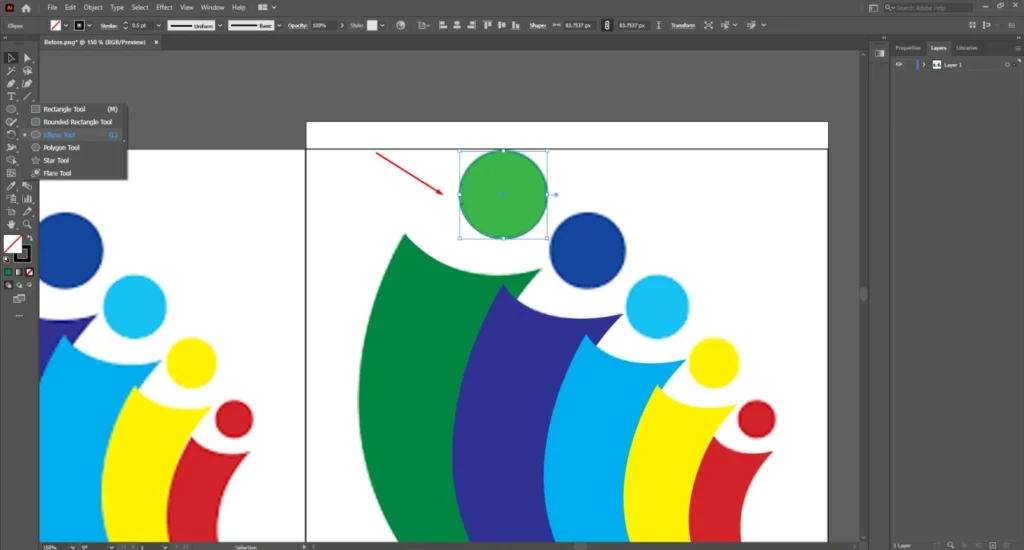The height and width of the screenshot is (550, 1024).
Task: Open the Object menu
Action: click(93, 8)
